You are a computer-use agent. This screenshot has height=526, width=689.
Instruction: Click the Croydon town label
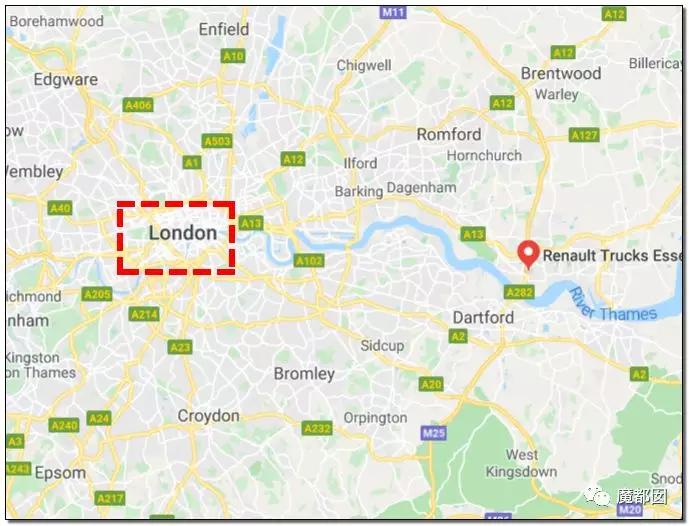(208, 416)
